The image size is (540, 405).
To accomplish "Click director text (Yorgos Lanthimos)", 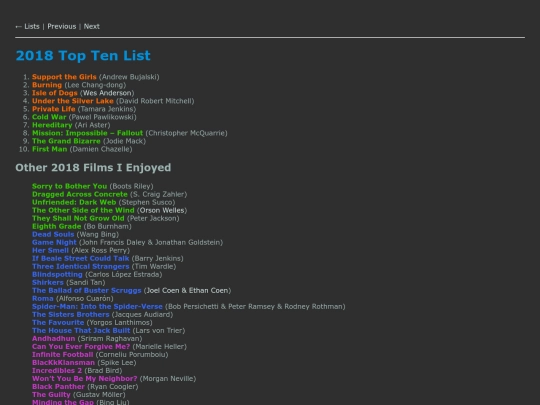I will [x=119, y=323].
